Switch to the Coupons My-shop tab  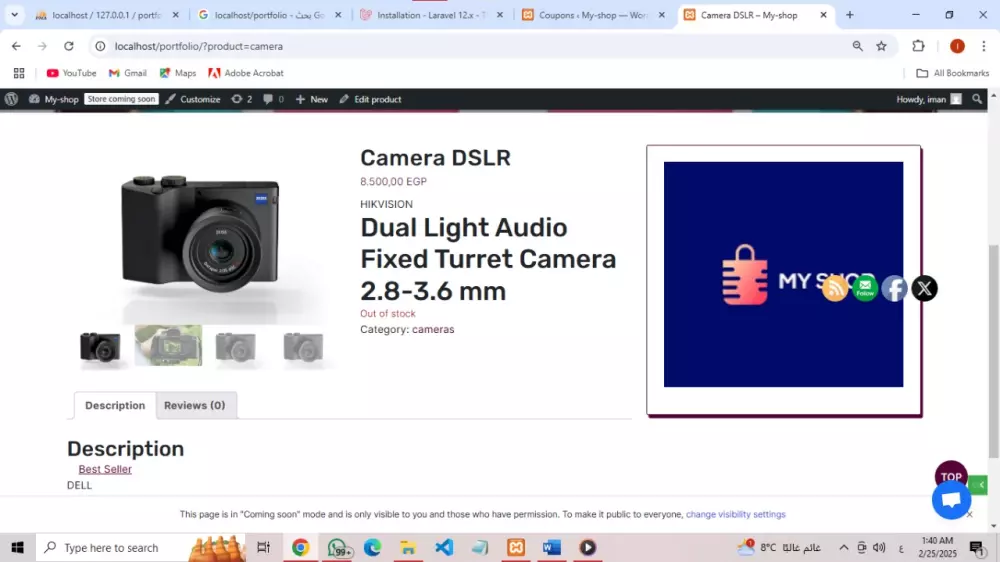[594, 15]
